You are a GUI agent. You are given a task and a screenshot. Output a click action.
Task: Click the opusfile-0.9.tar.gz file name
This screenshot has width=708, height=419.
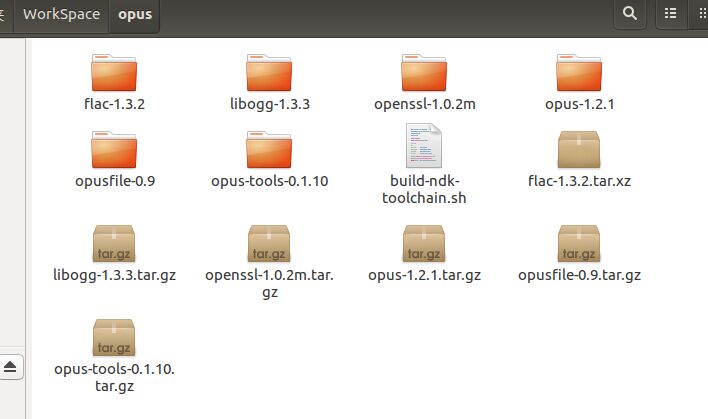[x=579, y=275]
